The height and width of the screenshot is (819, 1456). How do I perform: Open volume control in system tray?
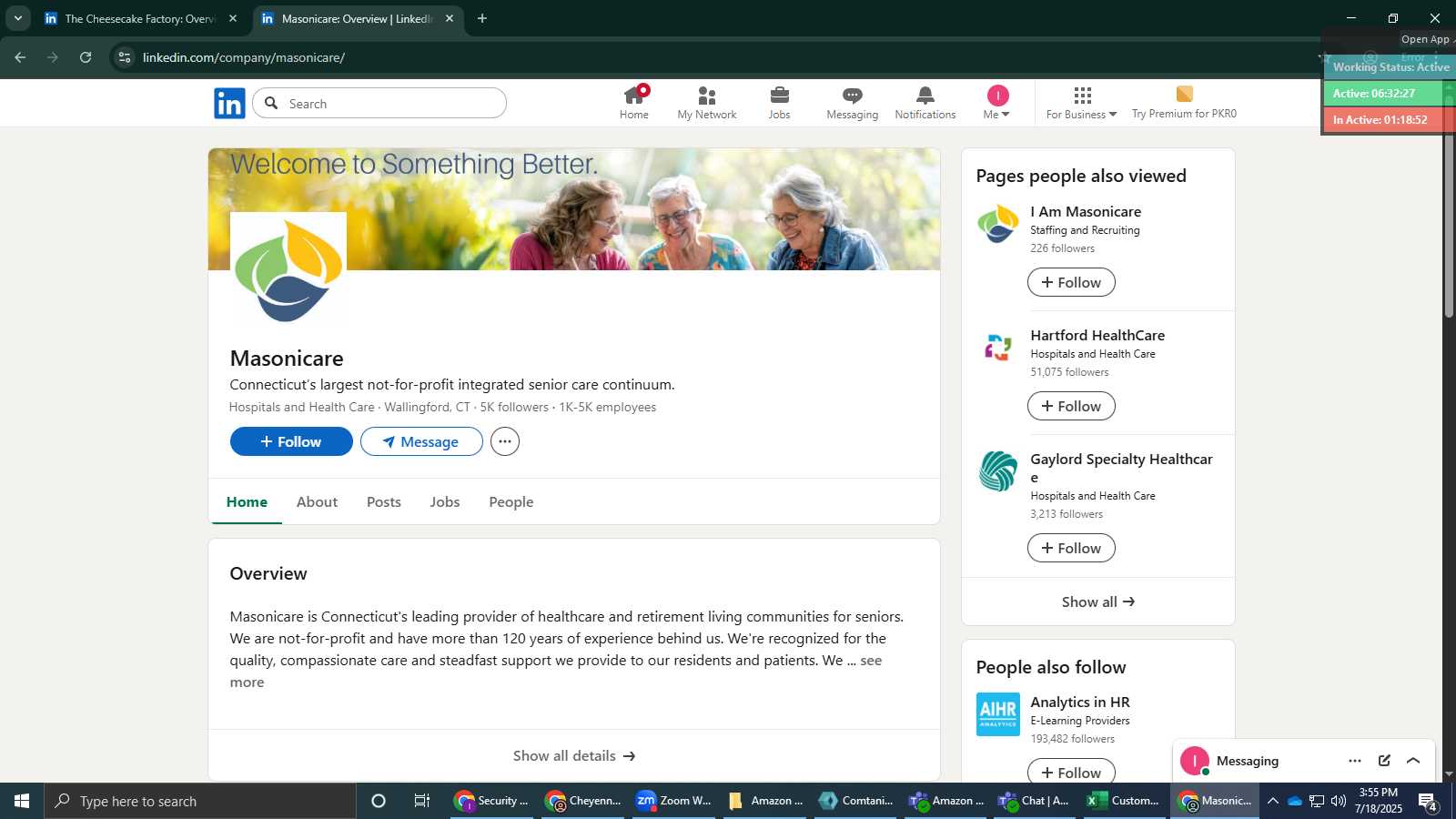1338,801
